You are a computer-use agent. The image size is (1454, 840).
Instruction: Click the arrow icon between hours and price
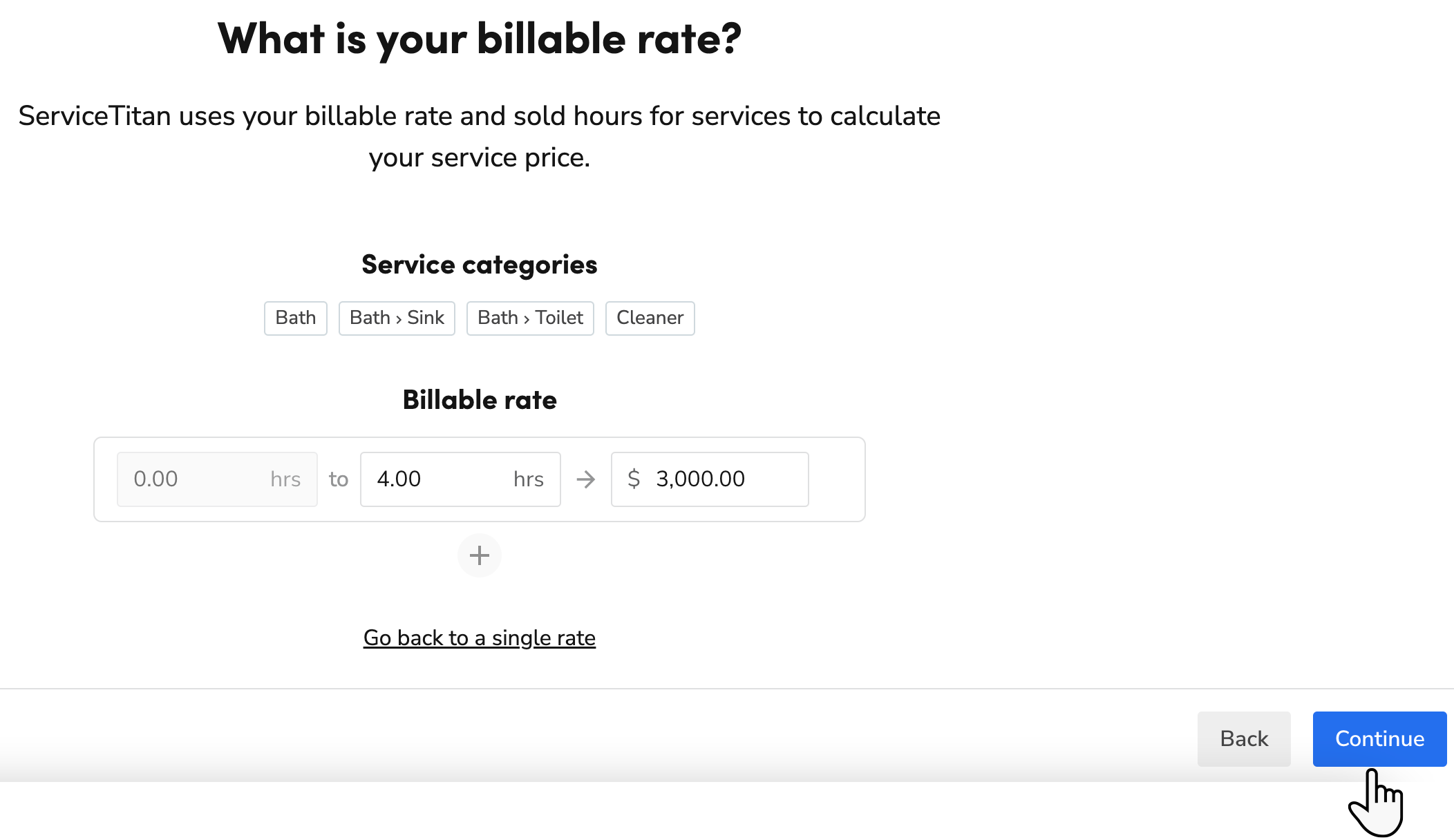click(585, 479)
